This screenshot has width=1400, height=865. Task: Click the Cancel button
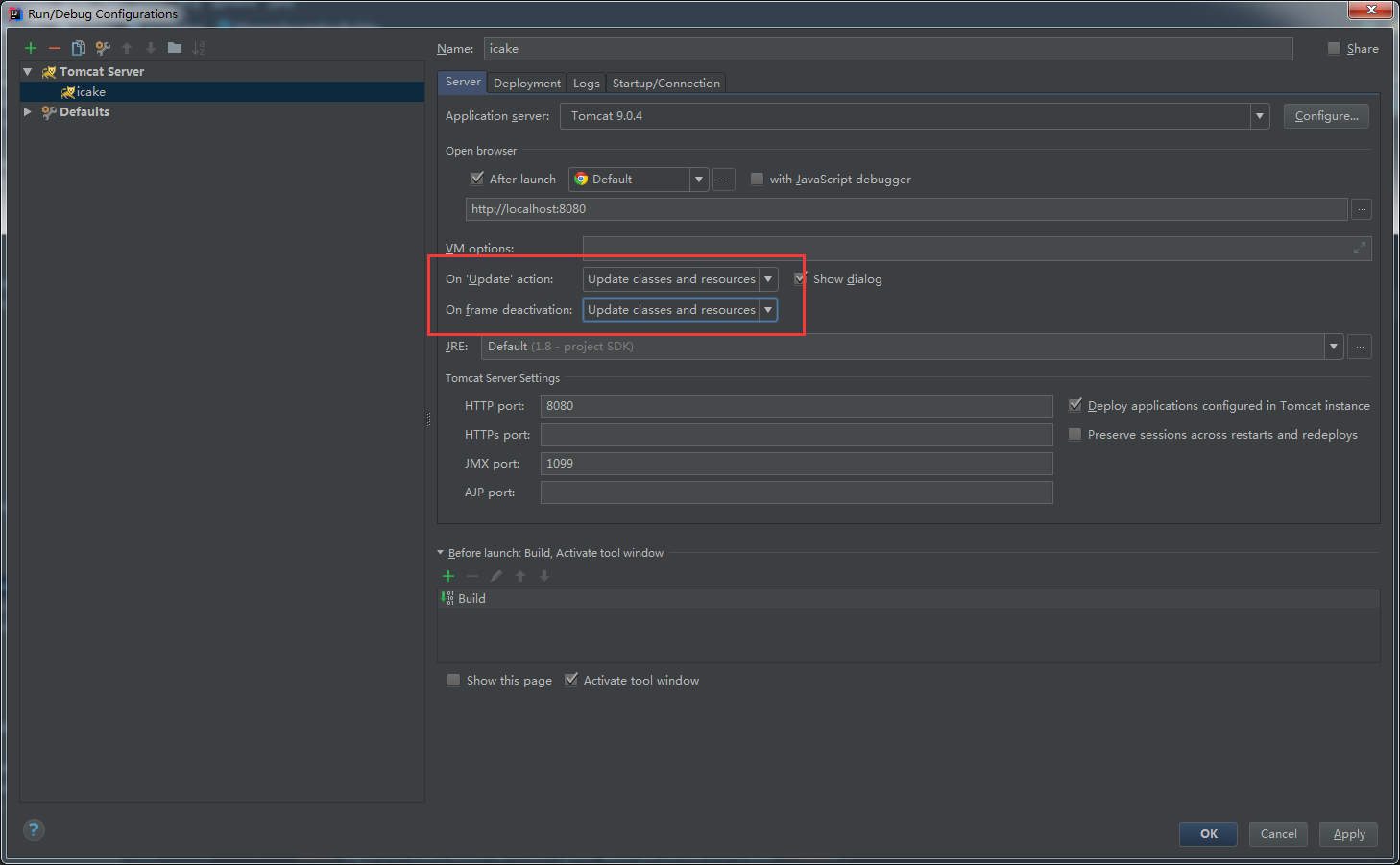coord(1279,834)
